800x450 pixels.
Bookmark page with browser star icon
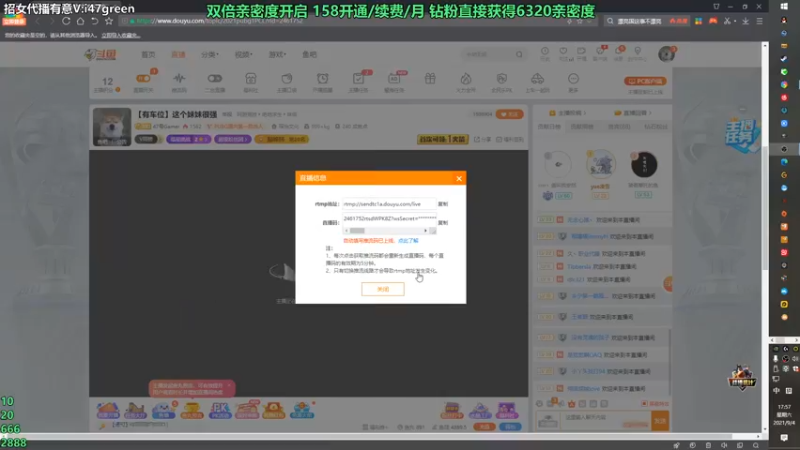click(x=109, y=21)
